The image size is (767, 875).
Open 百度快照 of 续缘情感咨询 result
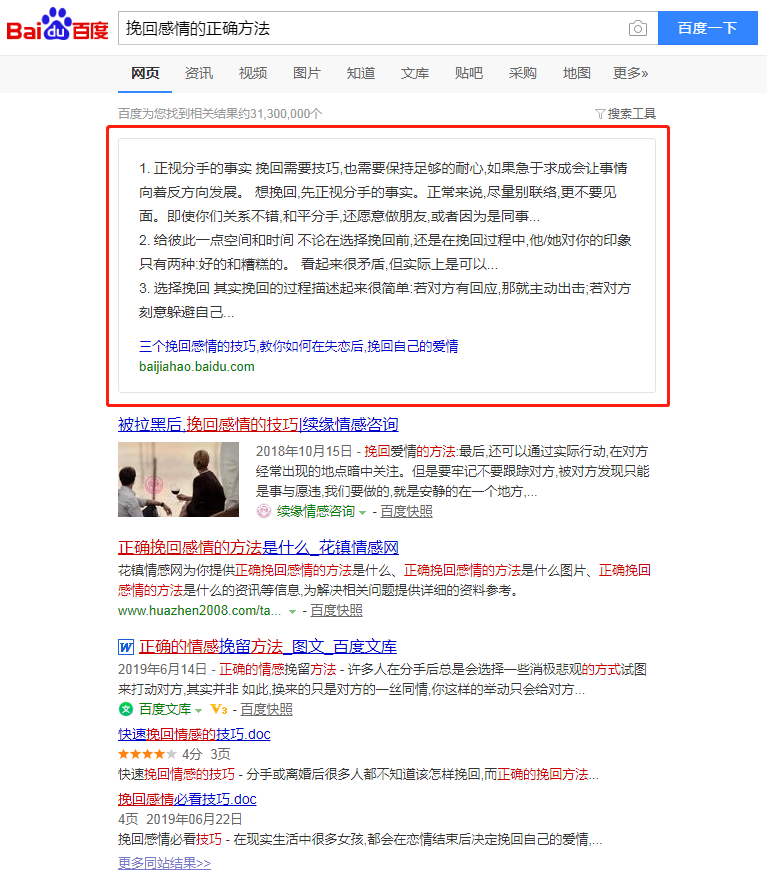pos(406,511)
